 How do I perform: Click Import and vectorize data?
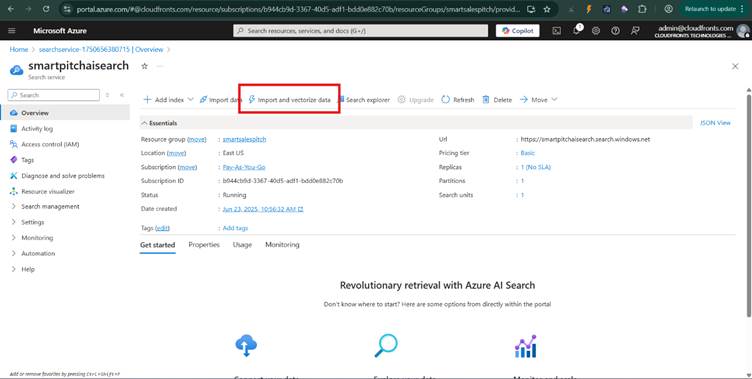coord(289,100)
